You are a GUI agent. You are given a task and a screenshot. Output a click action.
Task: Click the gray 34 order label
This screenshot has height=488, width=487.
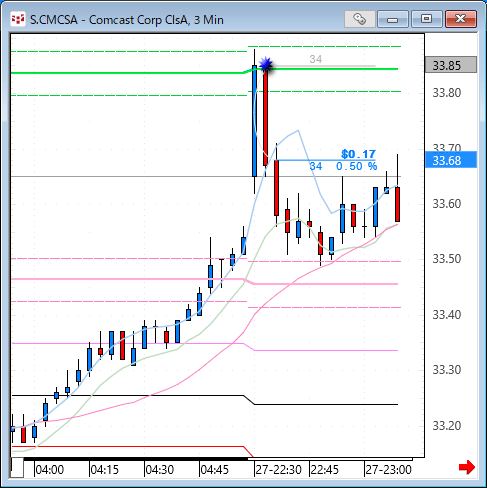click(x=316, y=59)
